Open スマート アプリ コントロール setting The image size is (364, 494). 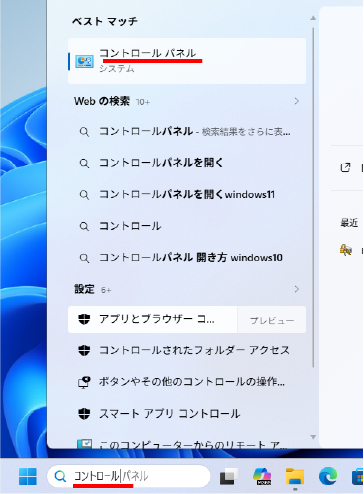[x=187, y=414]
